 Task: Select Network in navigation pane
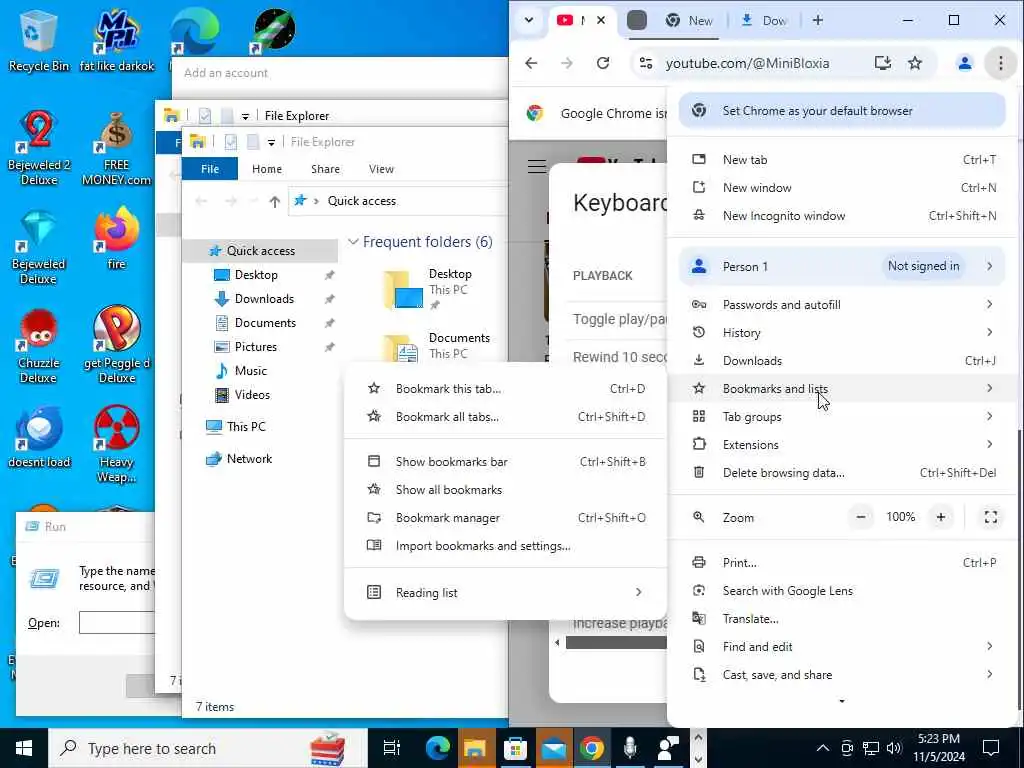point(249,459)
